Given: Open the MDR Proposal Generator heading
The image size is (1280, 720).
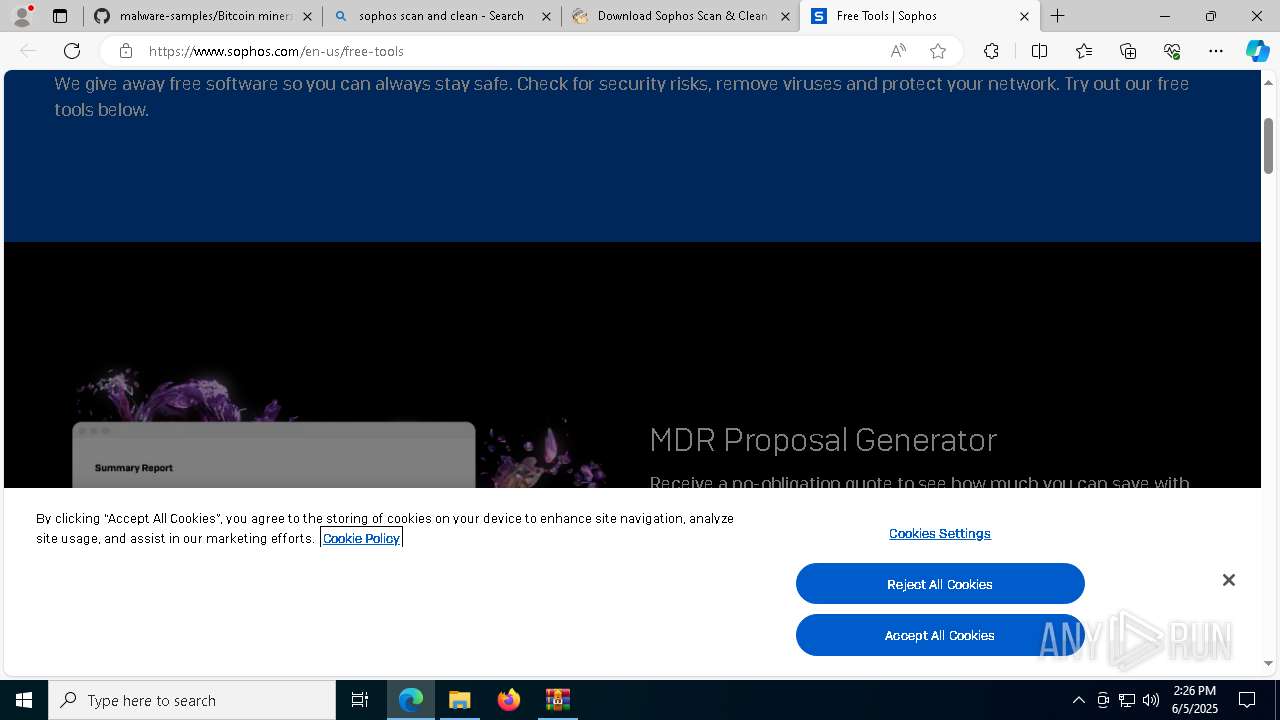Looking at the screenshot, I should [823, 440].
